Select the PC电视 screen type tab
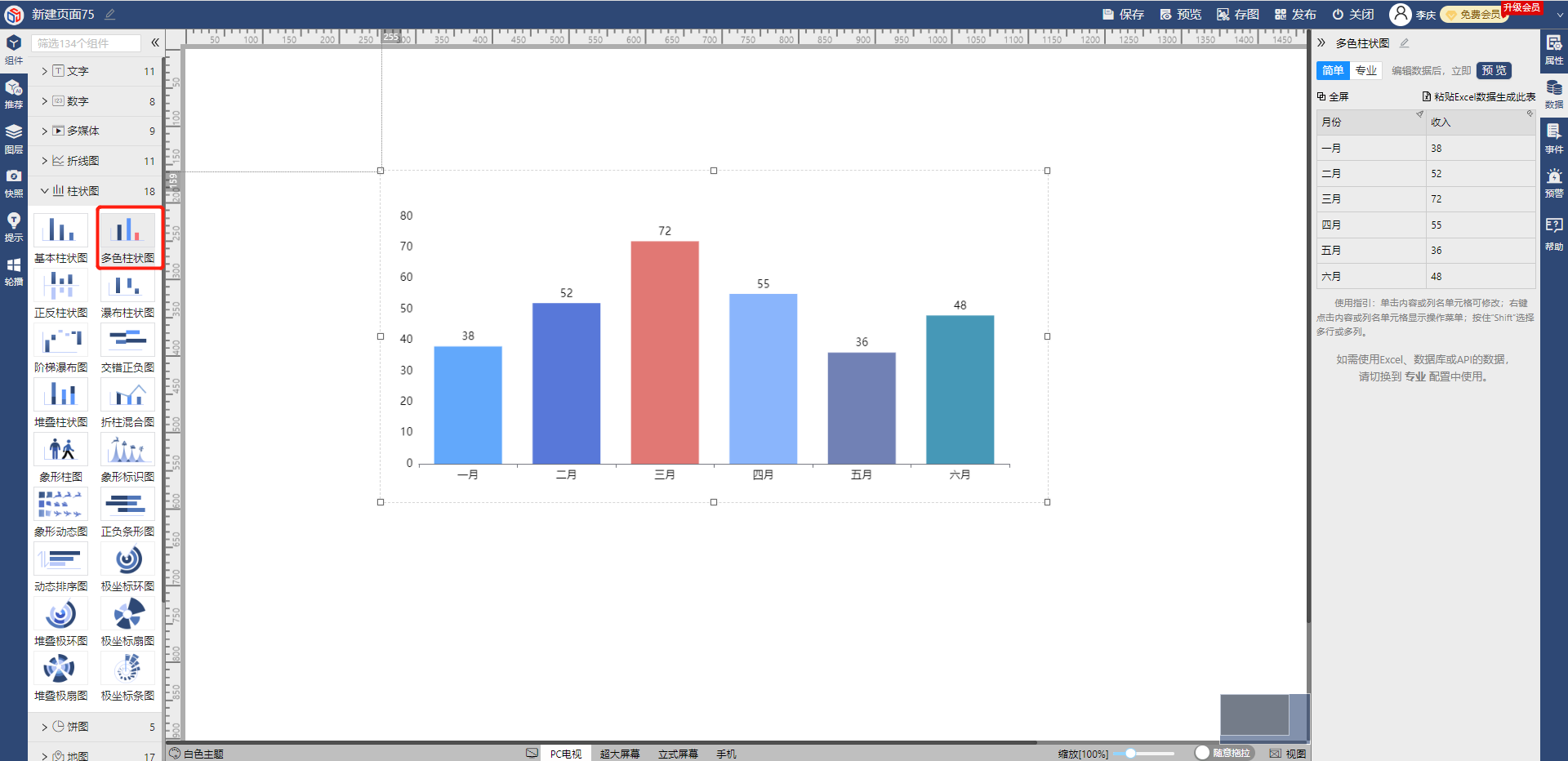The image size is (1568, 761). (x=566, y=754)
